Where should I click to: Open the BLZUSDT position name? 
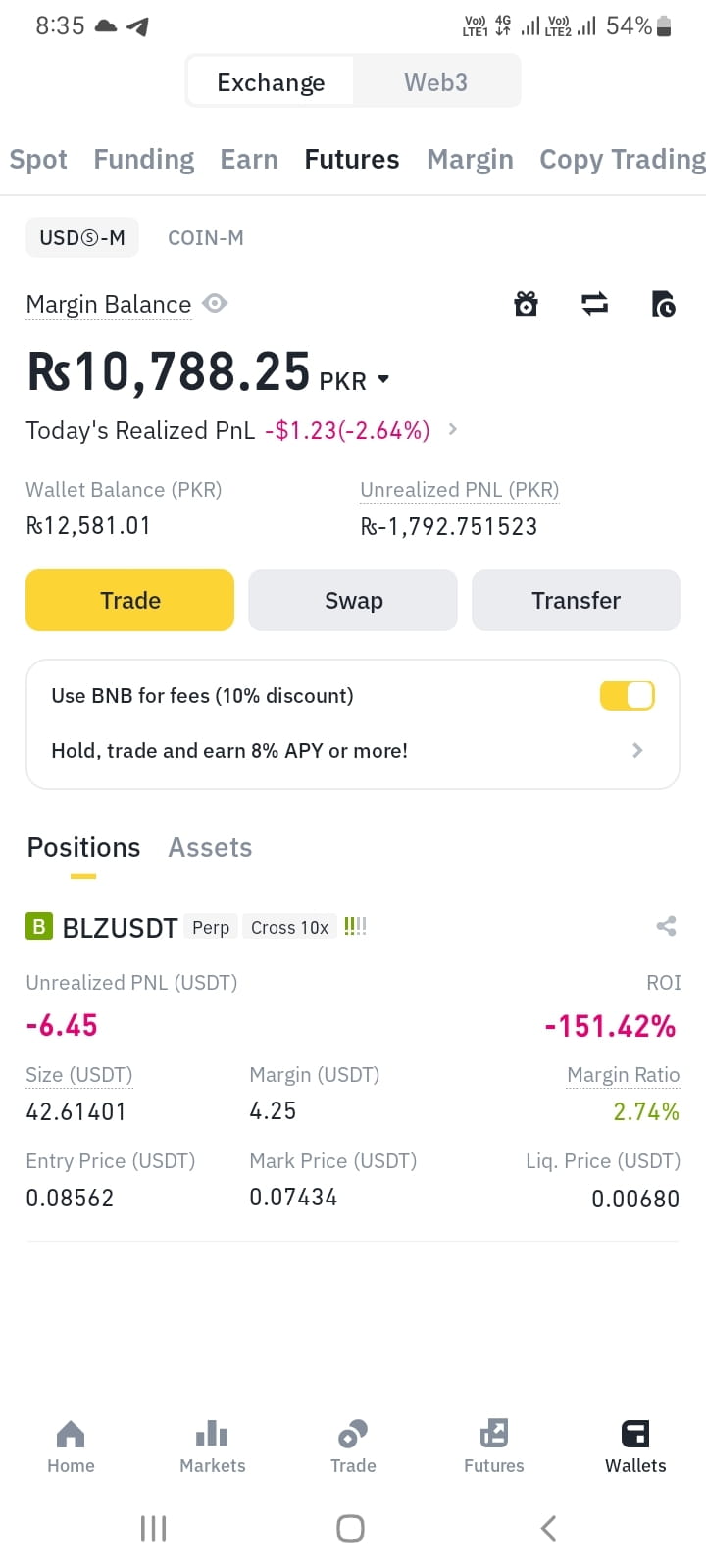click(120, 927)
